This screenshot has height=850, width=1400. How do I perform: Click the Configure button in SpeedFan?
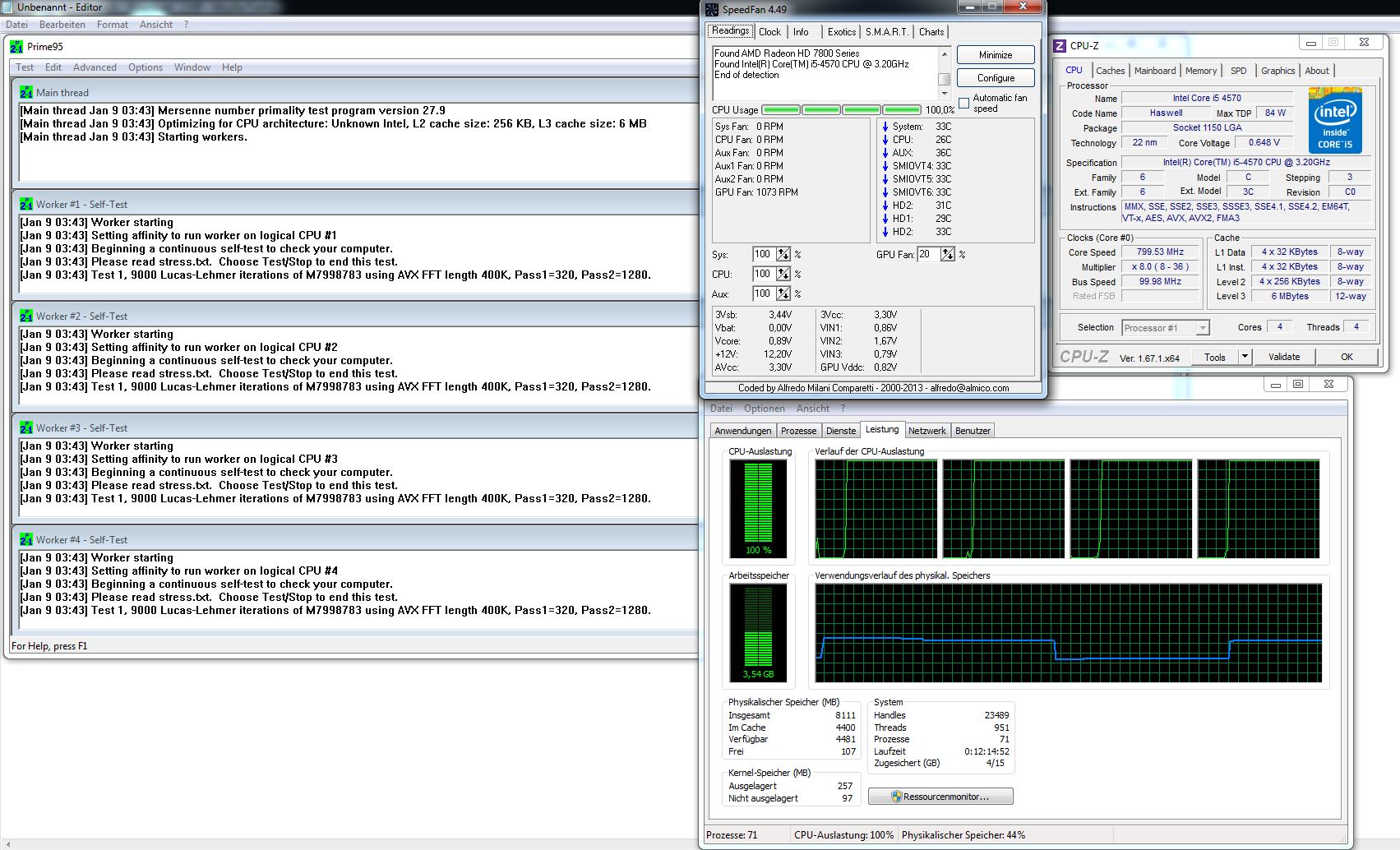[x=996, y=78]
